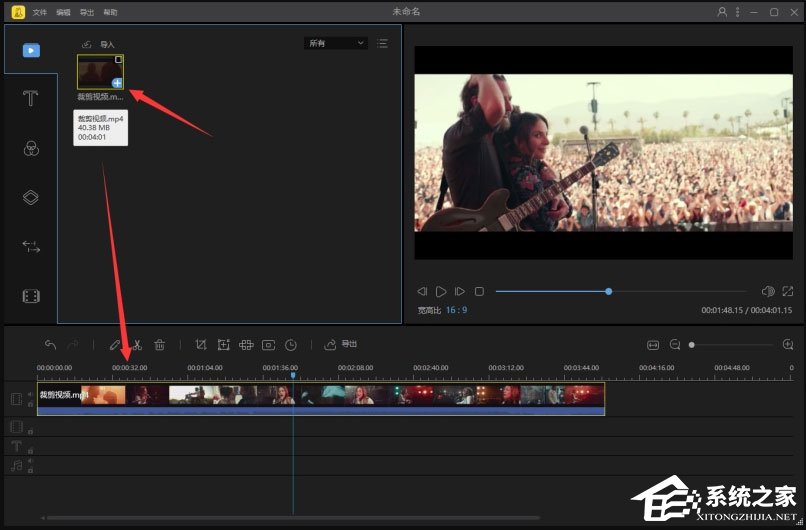Viewport: 806px width, 530px height.
Task: Click the horizontal timeline scrollbar
Action: click(x=292, y=518)
